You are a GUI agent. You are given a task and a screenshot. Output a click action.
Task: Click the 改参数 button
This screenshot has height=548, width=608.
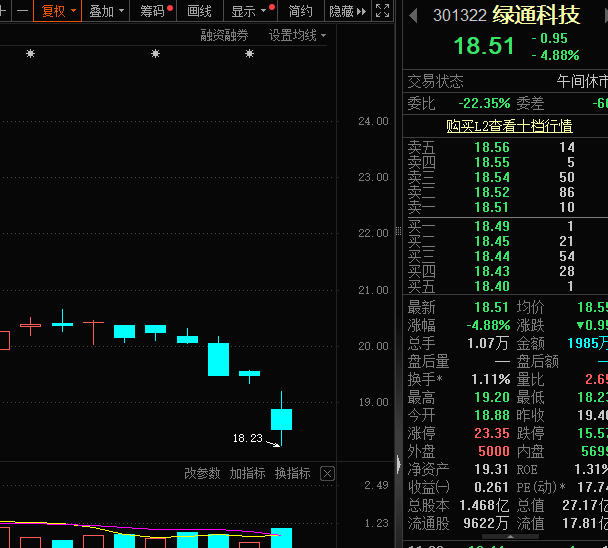(202, 473)
